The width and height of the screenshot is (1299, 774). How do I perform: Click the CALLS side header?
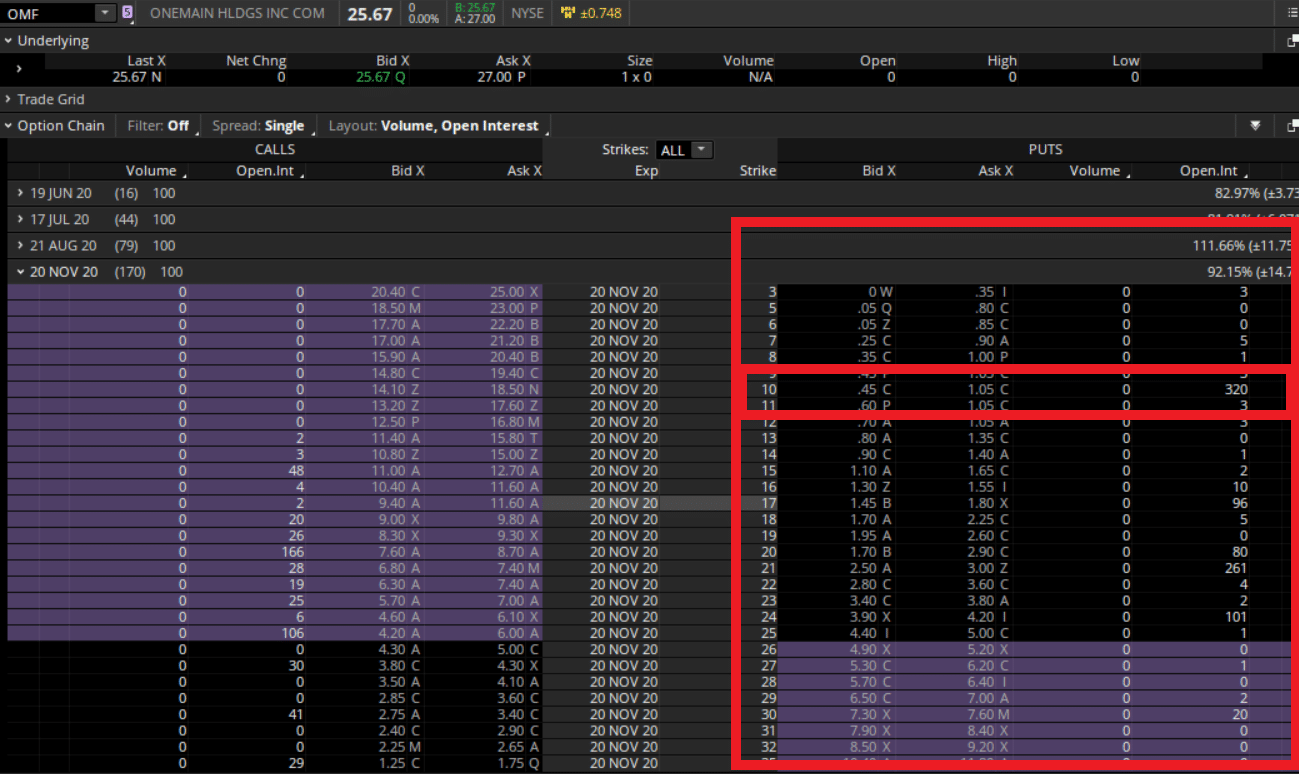point(275,149)
